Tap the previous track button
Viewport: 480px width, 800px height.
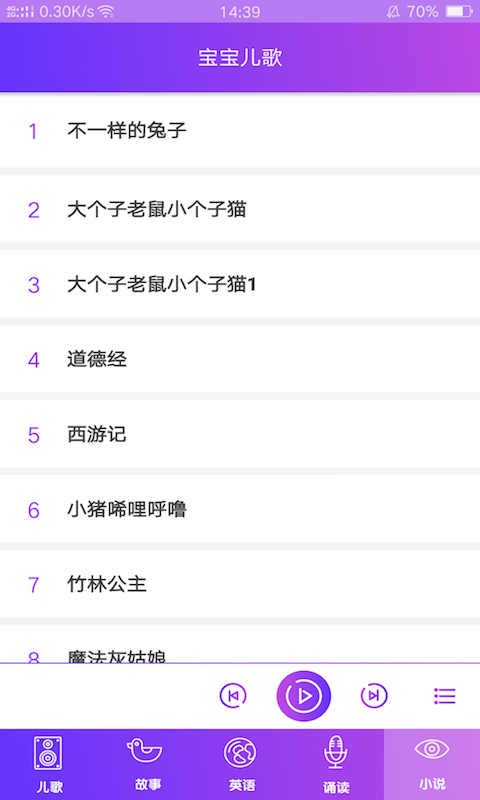[233, 696]
